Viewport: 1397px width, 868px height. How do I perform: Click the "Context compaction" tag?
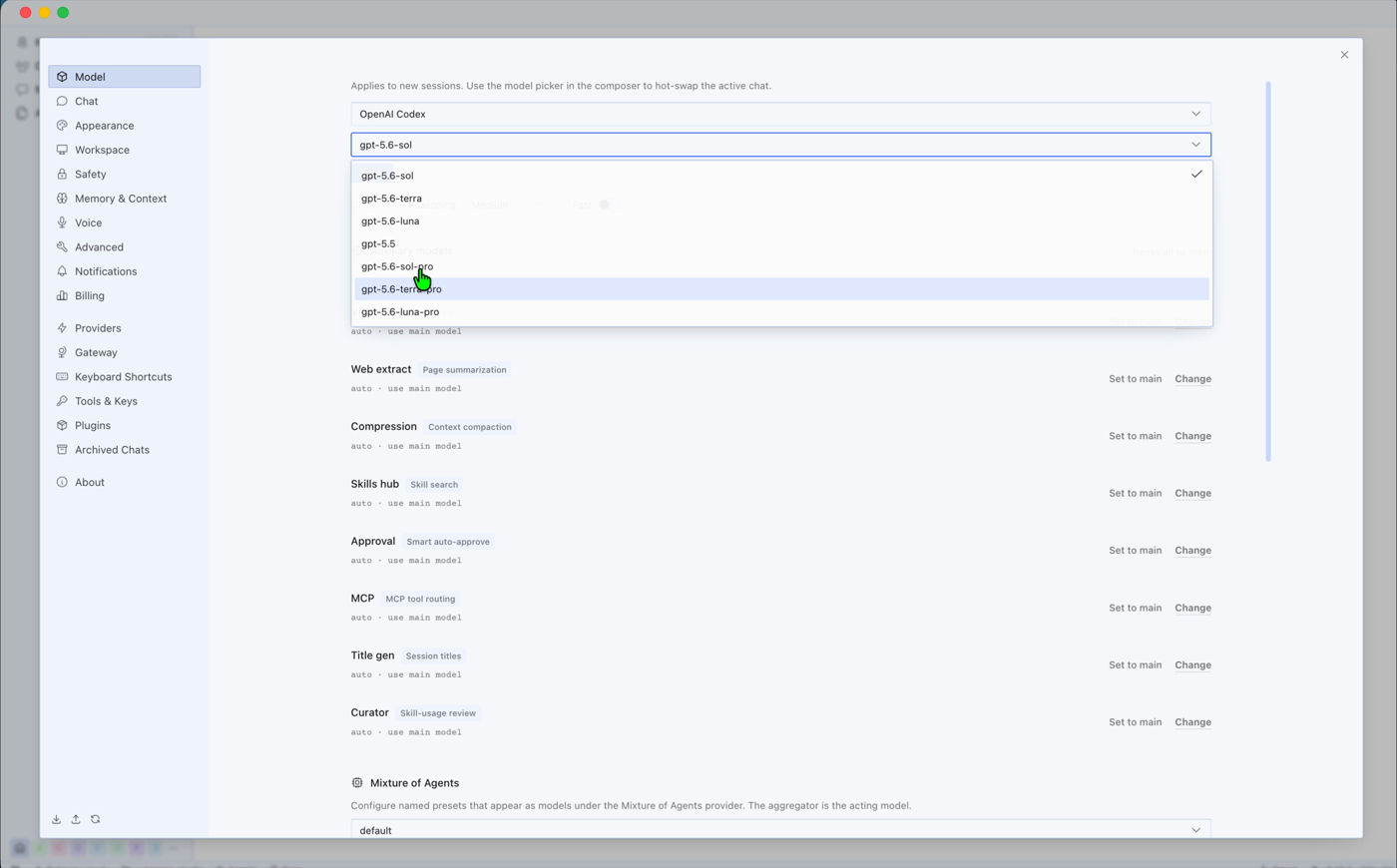pos(469,427)
